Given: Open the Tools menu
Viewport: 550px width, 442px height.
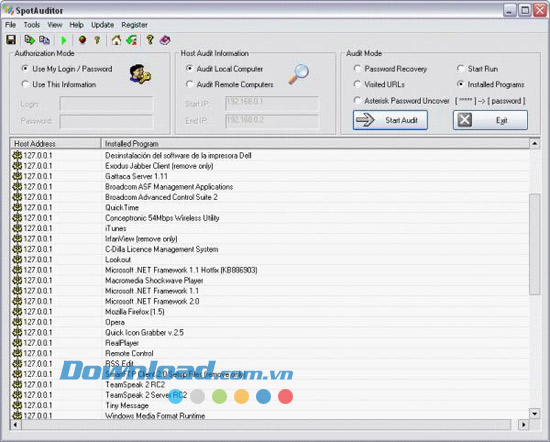Looking at the screenshot, I should click(32, 25).
